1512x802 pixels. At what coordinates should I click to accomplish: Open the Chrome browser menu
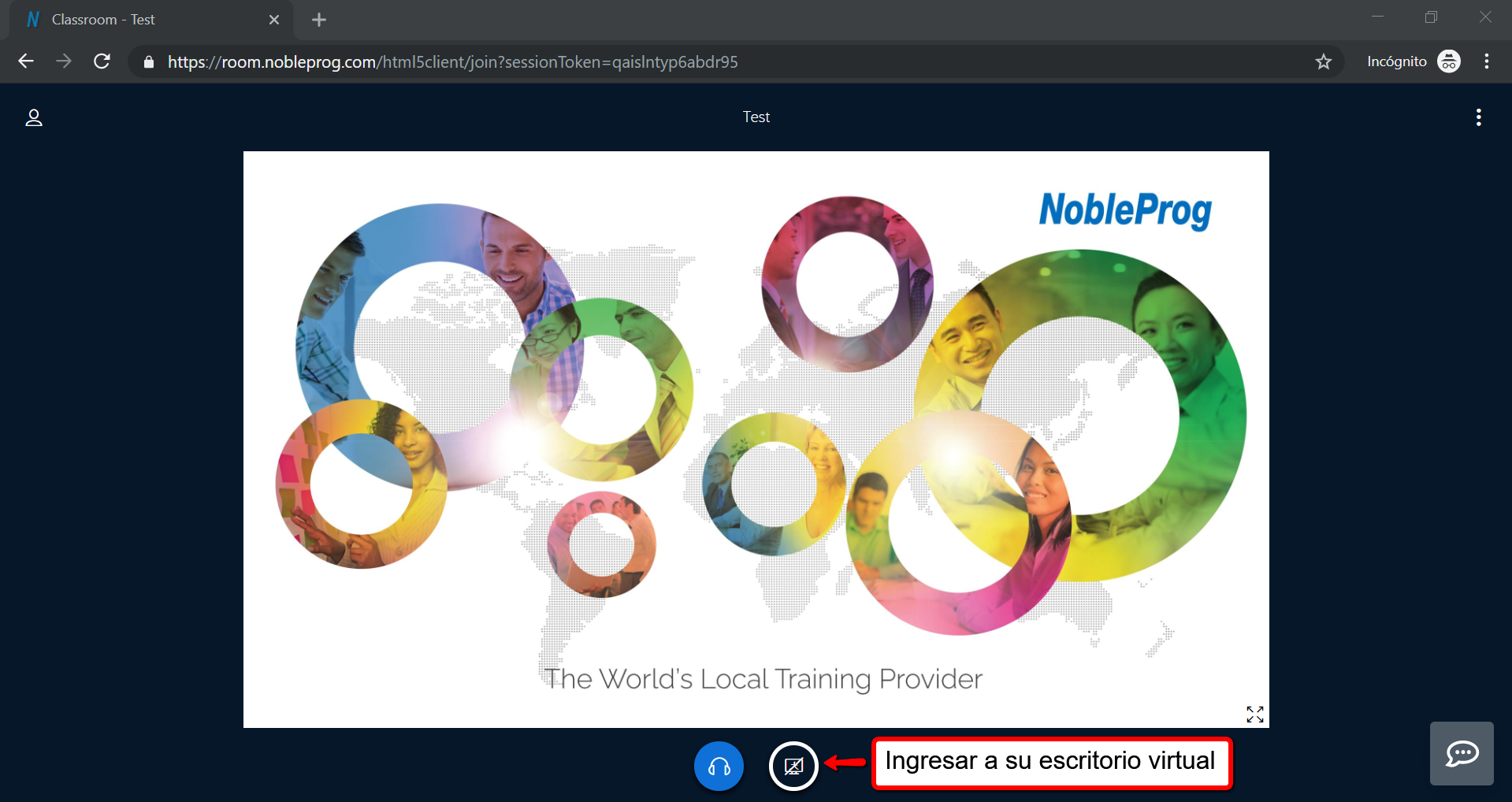coord(1486,61)
